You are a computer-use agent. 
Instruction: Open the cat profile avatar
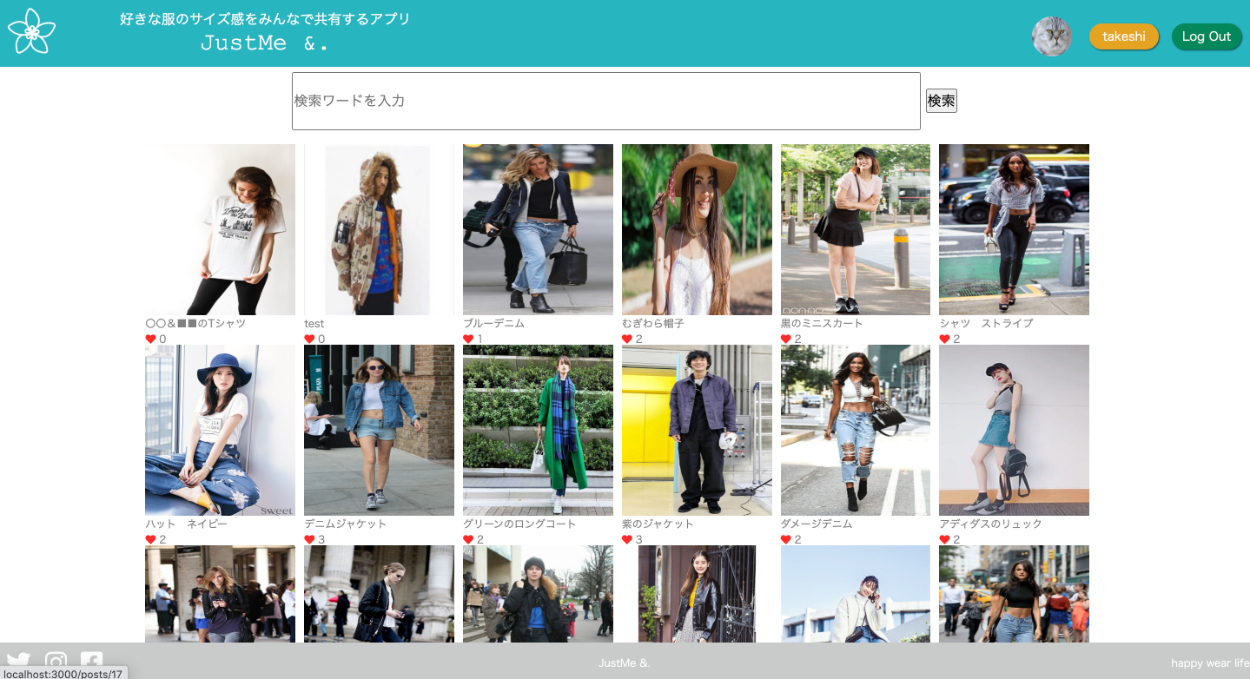(1051, 37)
